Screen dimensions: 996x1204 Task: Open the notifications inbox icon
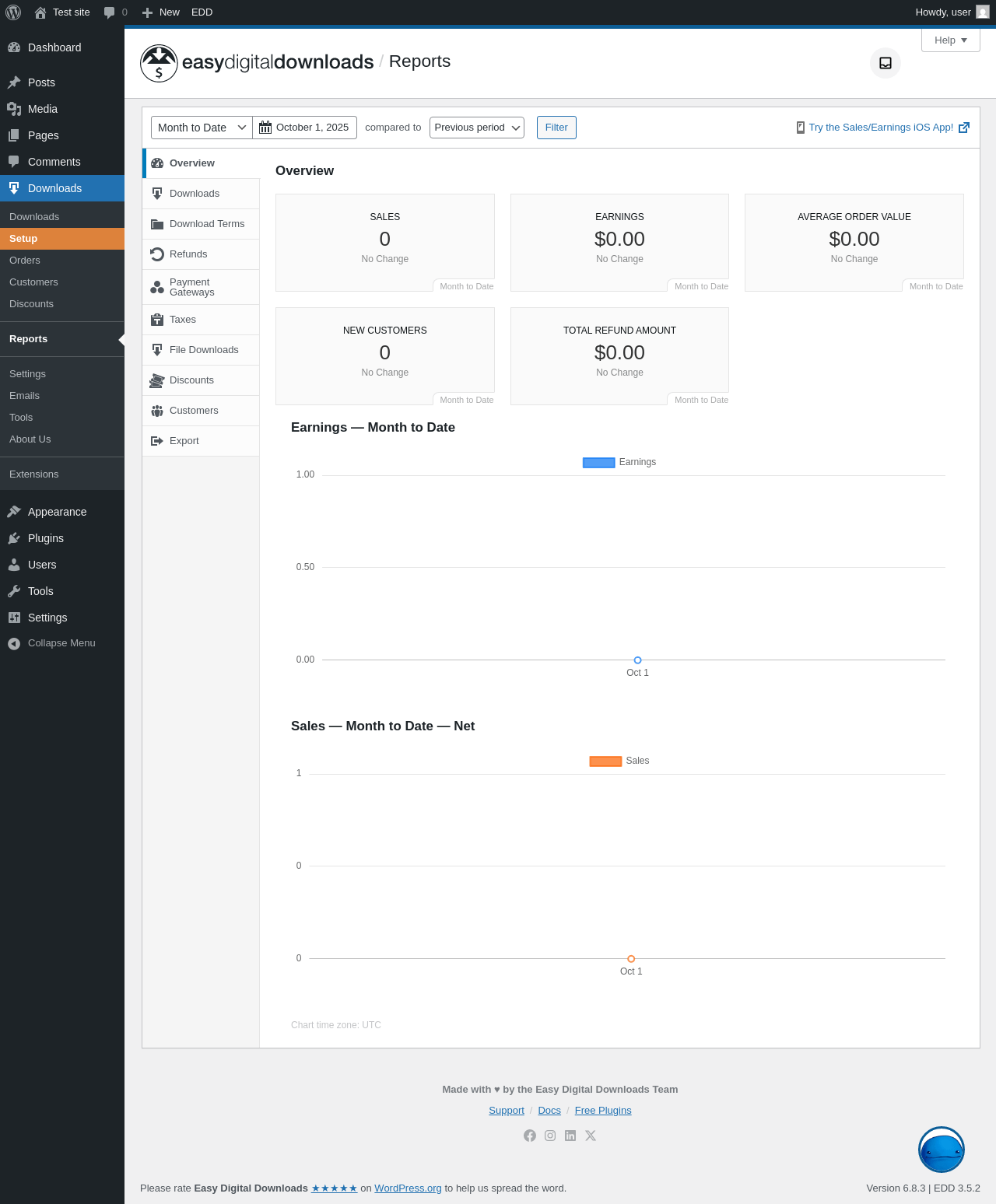[x=886, y=63]
